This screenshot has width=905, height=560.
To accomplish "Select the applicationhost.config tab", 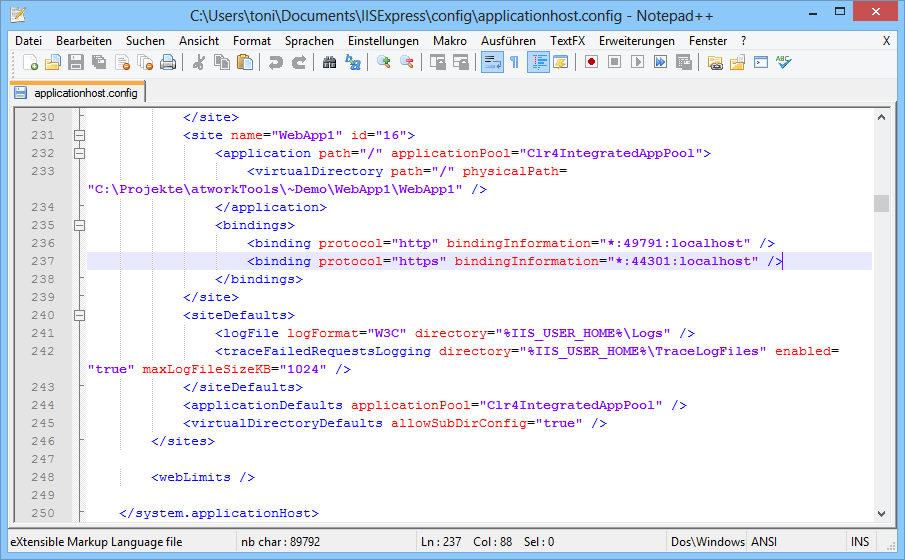I will click(x=78, y=93).
